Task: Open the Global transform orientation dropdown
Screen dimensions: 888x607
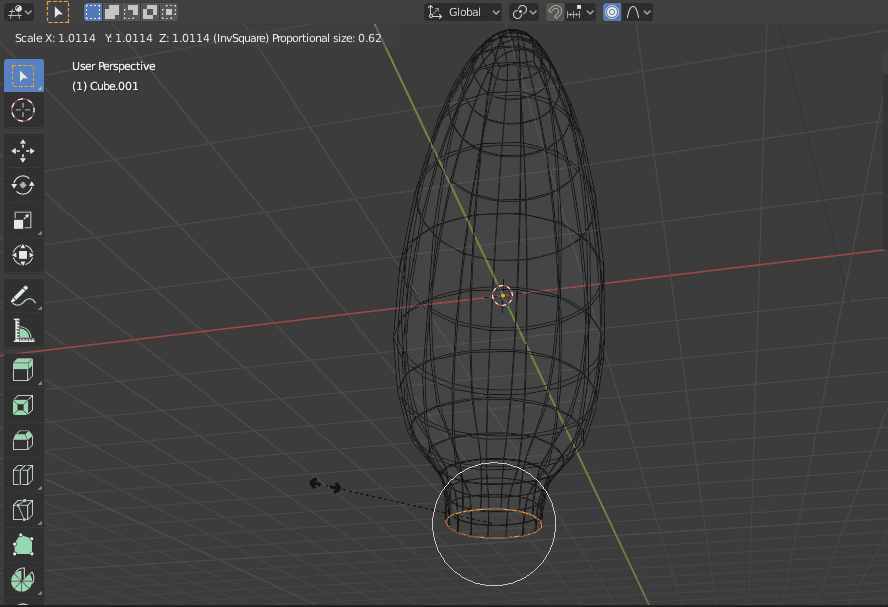Action: 463,12
